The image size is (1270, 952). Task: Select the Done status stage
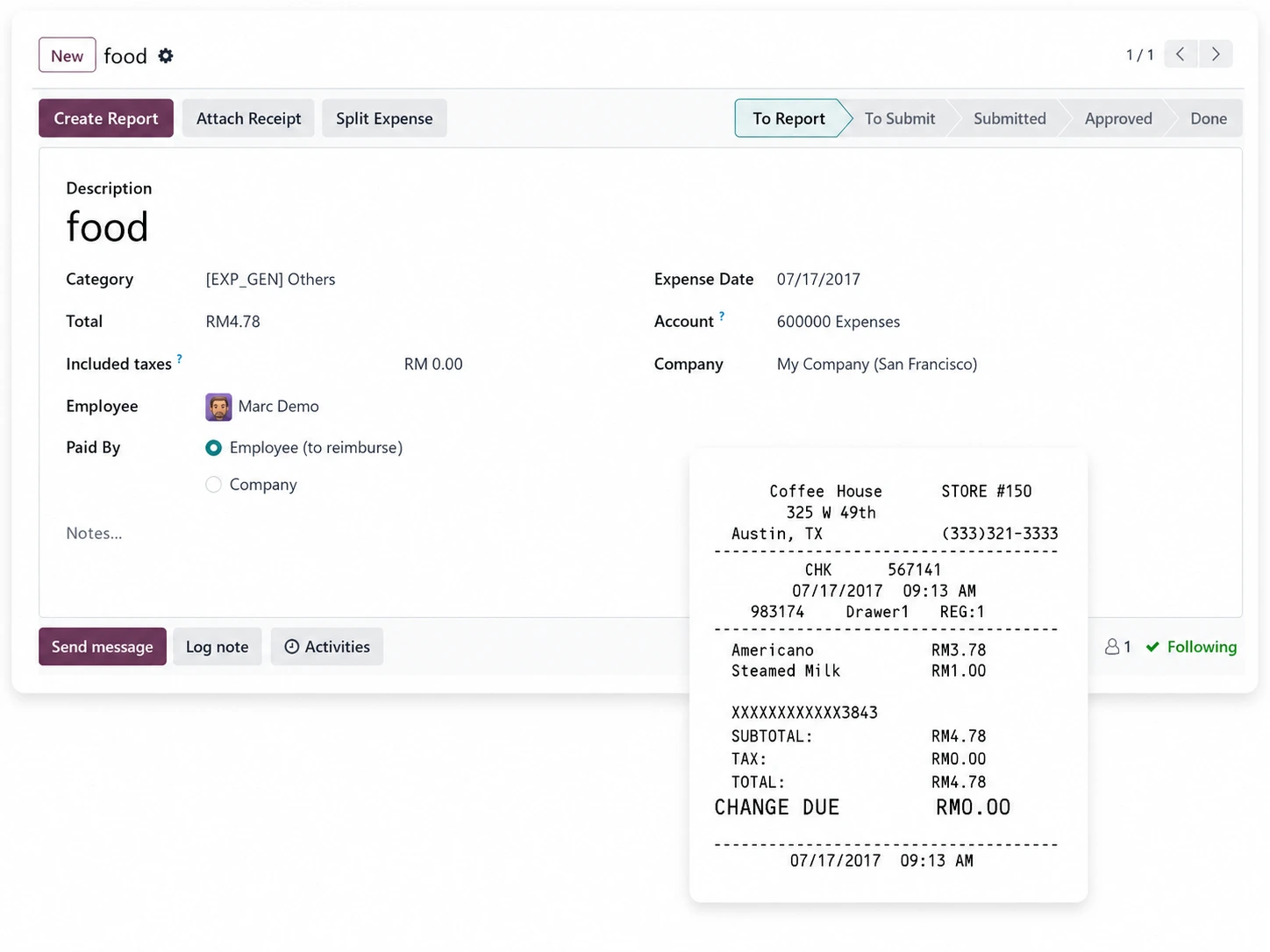(1209, 118)
